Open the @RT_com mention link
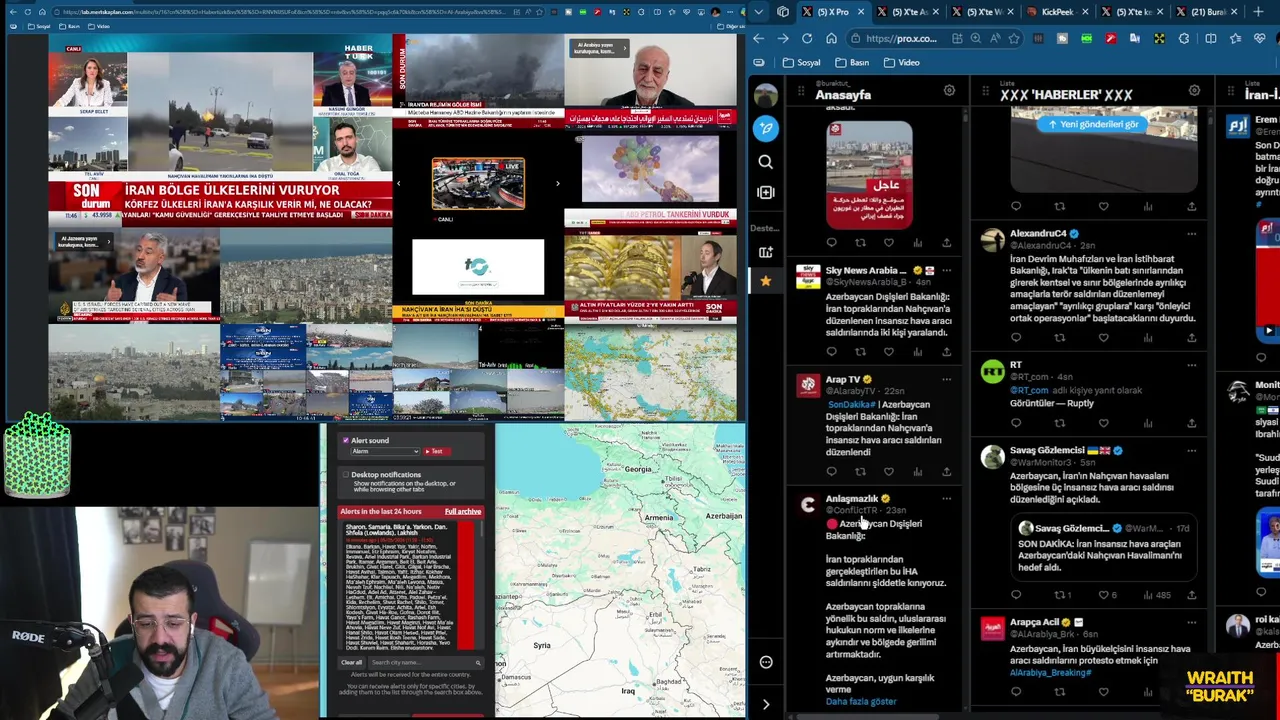 (x=1029, y=390)
